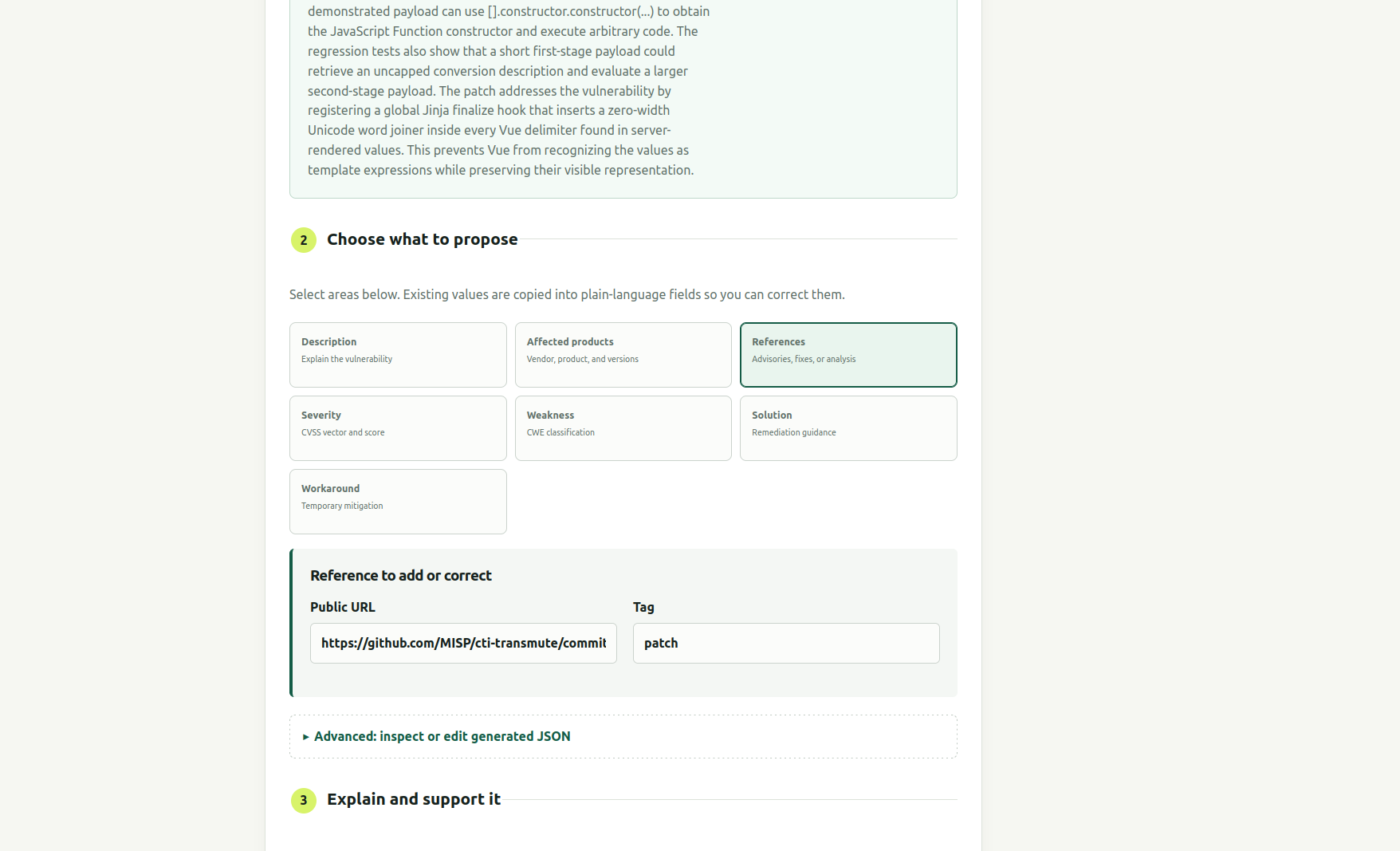The image size is (1400, 851).
Task: Click the Select areas below instruction text
Action: pos(567,294)
